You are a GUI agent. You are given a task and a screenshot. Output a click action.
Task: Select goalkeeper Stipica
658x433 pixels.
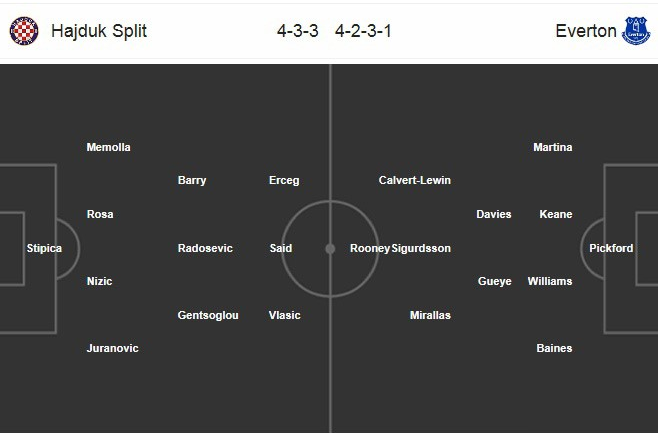[44, 248]
